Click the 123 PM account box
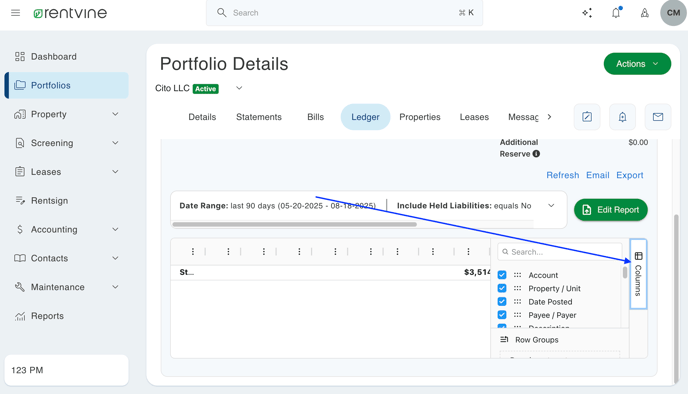This screenshot has height=394, width=688. 67,370
